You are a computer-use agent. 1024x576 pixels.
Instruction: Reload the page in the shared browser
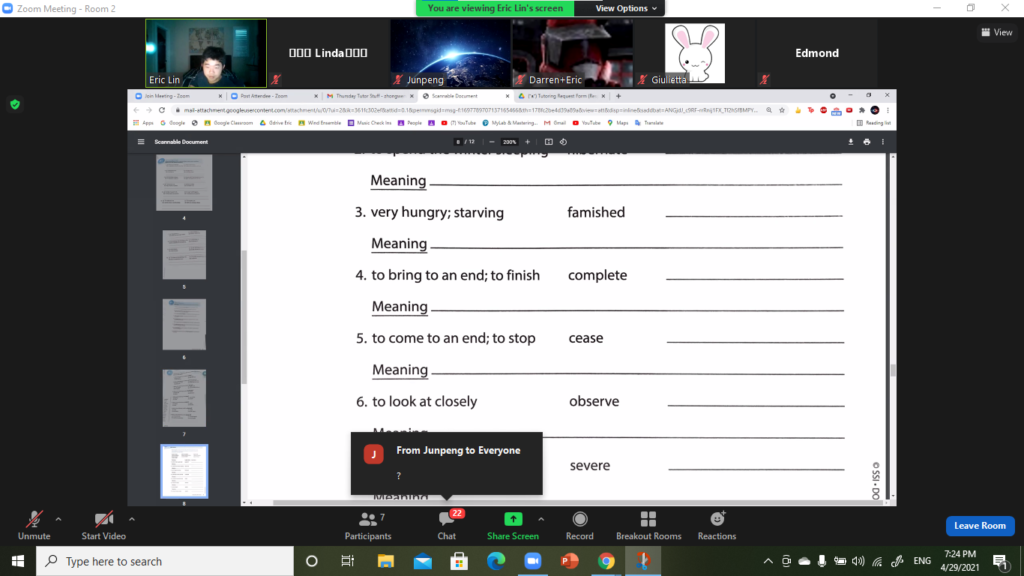pyautogui.click(x=162, y=110)
